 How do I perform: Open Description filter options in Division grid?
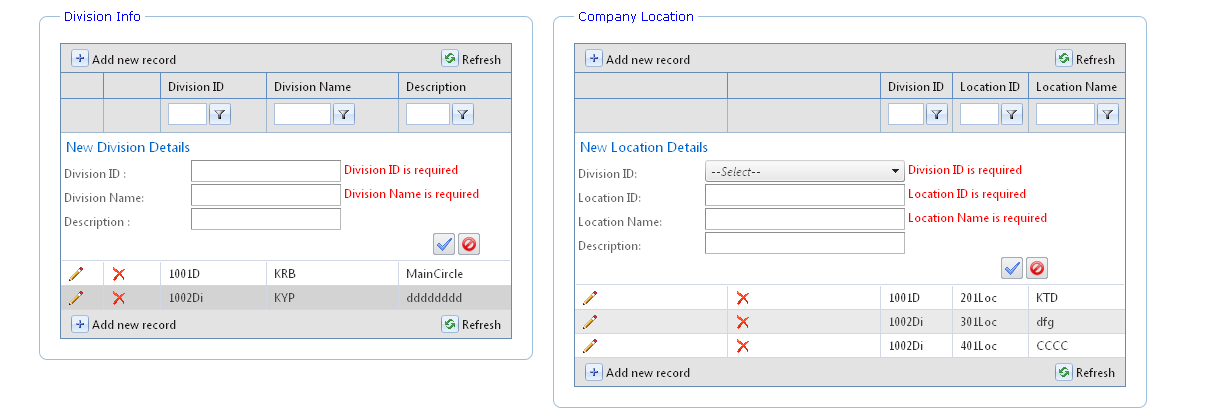(463, 115)
